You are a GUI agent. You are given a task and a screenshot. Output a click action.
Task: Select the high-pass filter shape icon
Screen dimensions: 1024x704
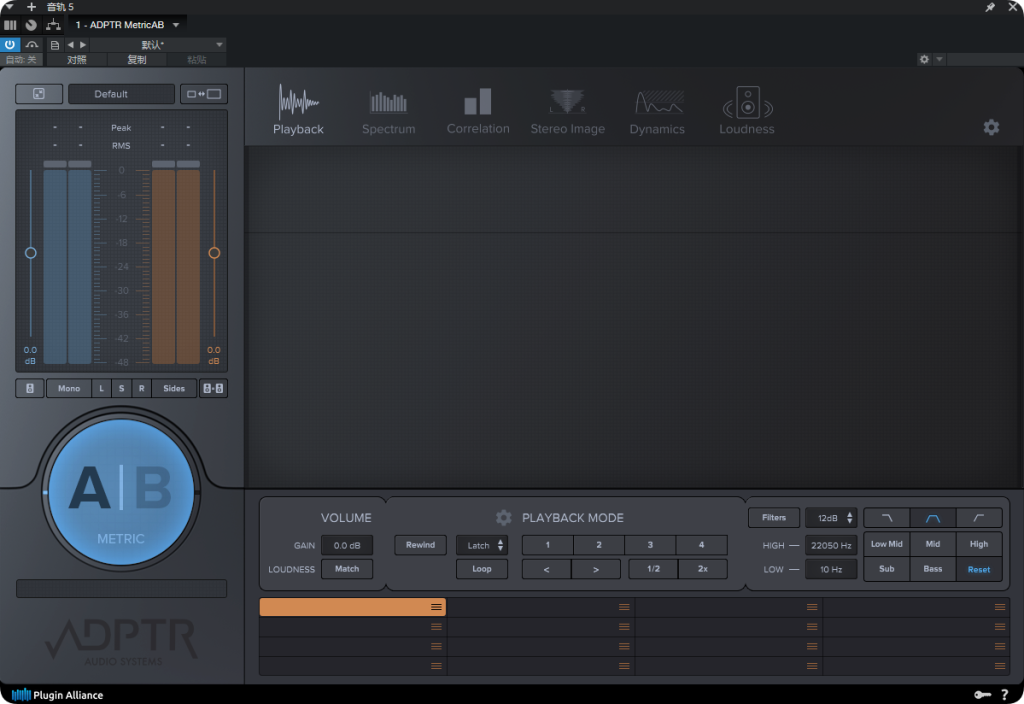click(x=978, y=518)
